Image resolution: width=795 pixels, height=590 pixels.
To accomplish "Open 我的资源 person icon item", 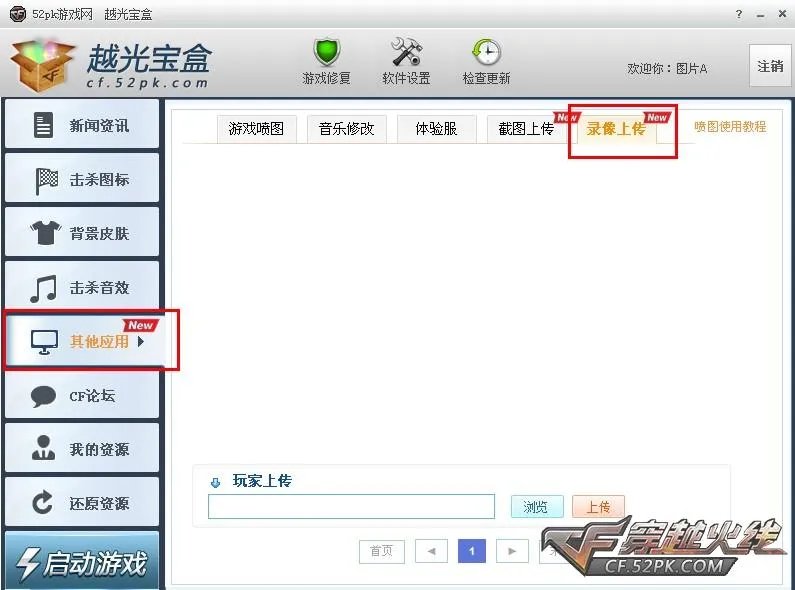I will coord(82,449).
